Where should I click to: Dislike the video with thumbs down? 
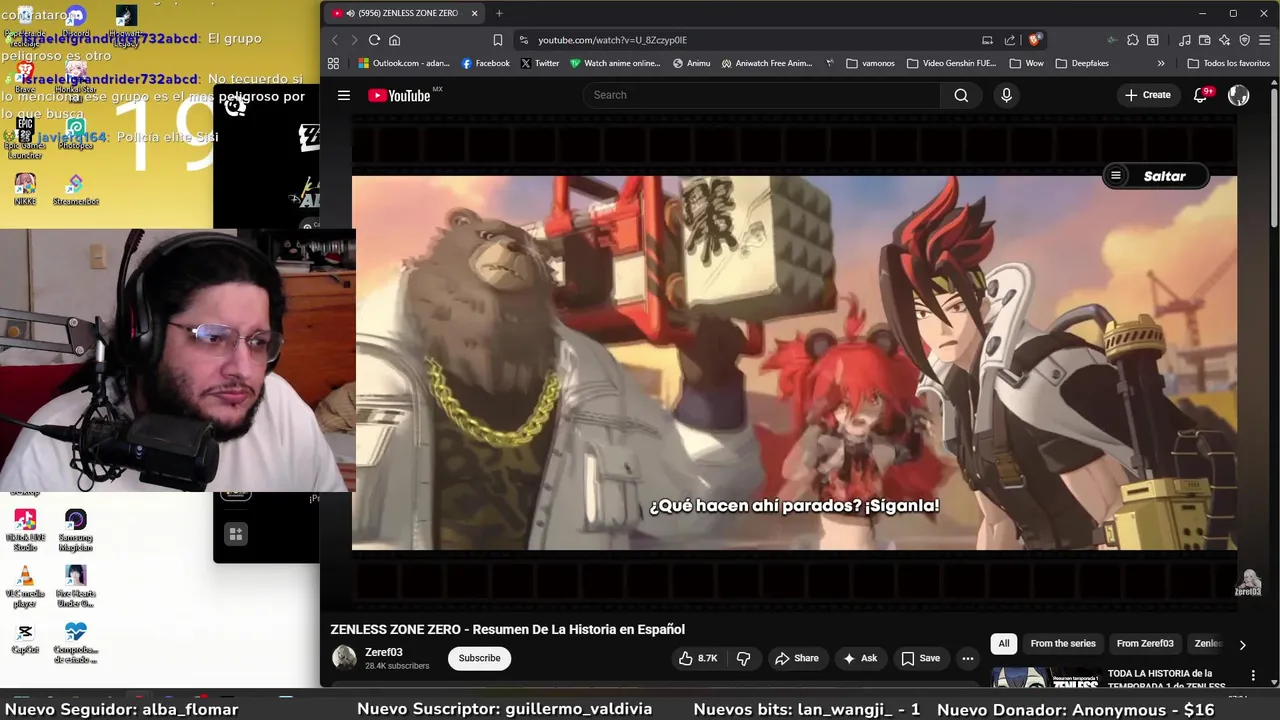pos(743,658)
